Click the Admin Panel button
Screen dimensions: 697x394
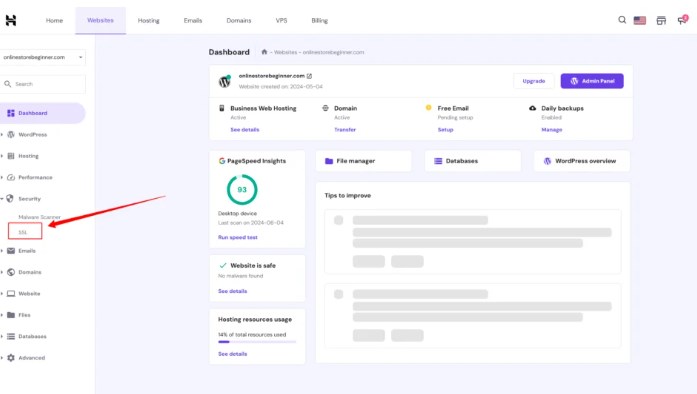[x=592, y=81]
